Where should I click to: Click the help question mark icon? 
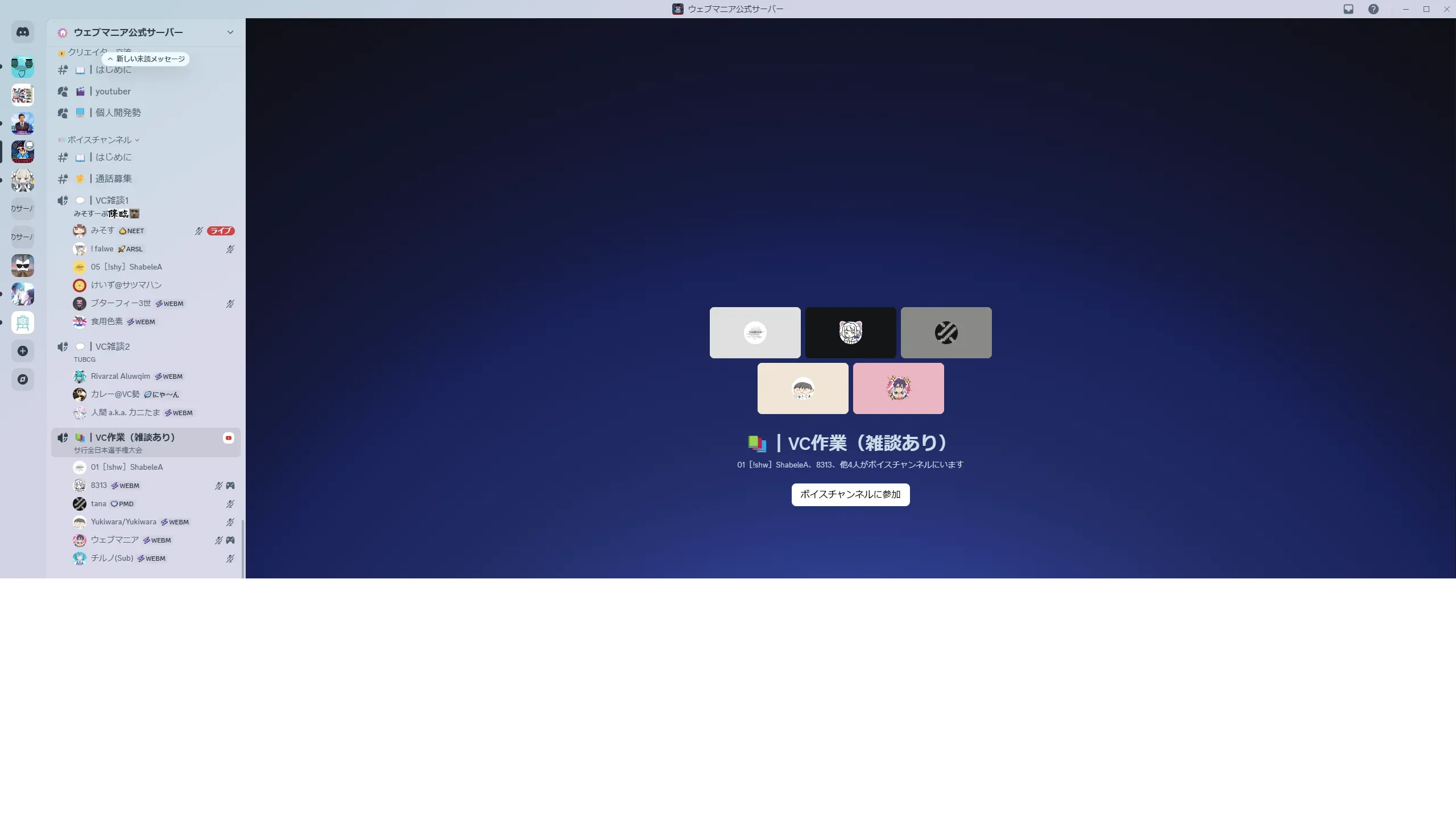(x=1374, y=9)
